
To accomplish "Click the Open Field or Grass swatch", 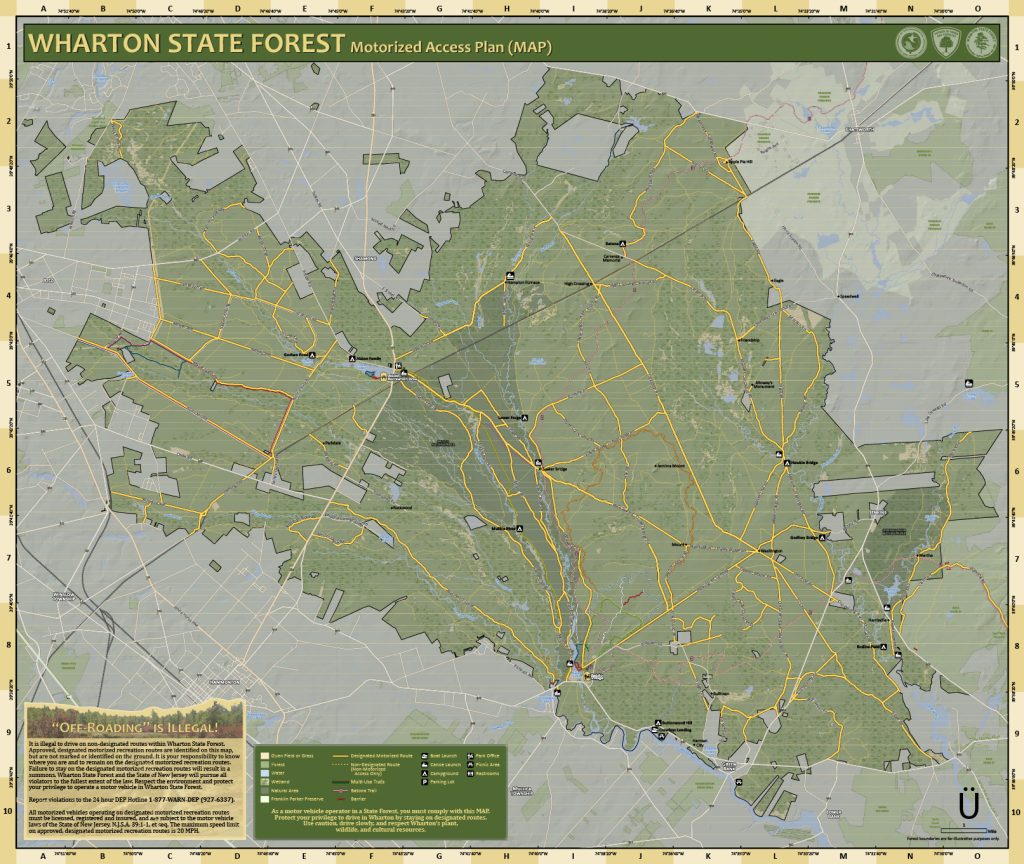I will (264, 756).
